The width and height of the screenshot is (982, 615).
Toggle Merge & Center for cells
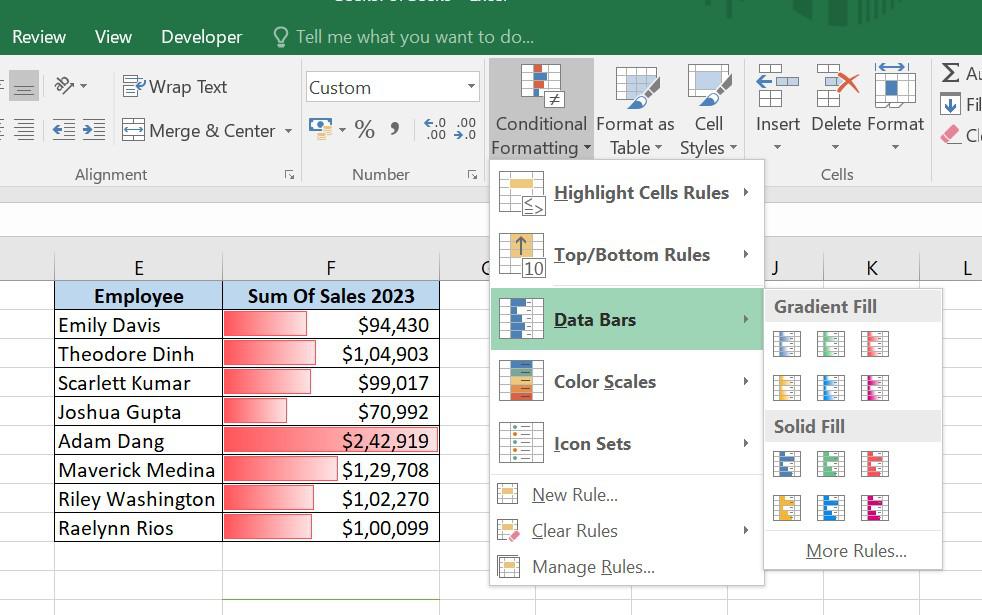(x=198, y=131)
